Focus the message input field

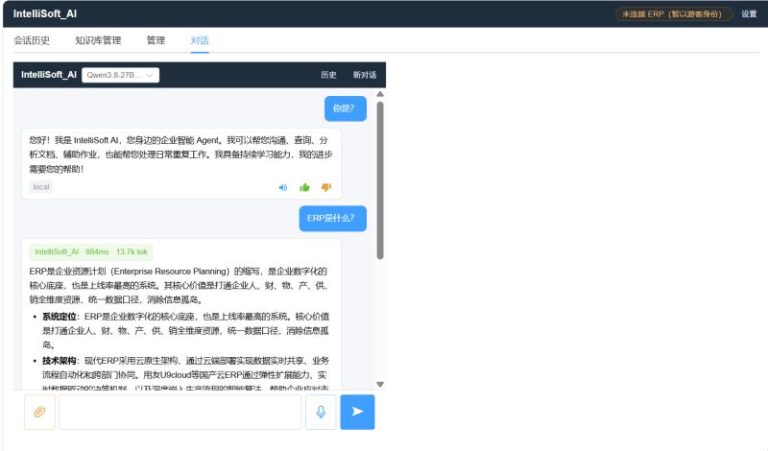180,412
